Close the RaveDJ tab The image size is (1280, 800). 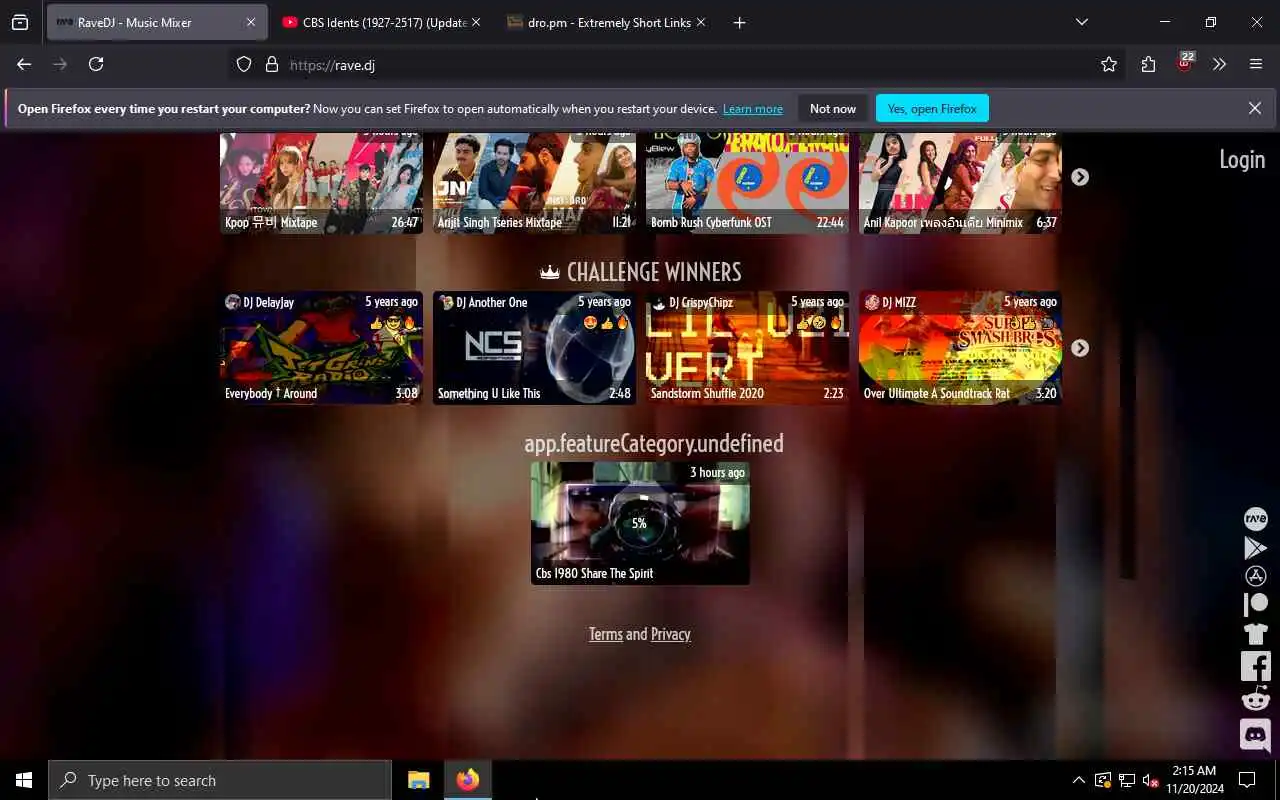click(x=250, y=22)
